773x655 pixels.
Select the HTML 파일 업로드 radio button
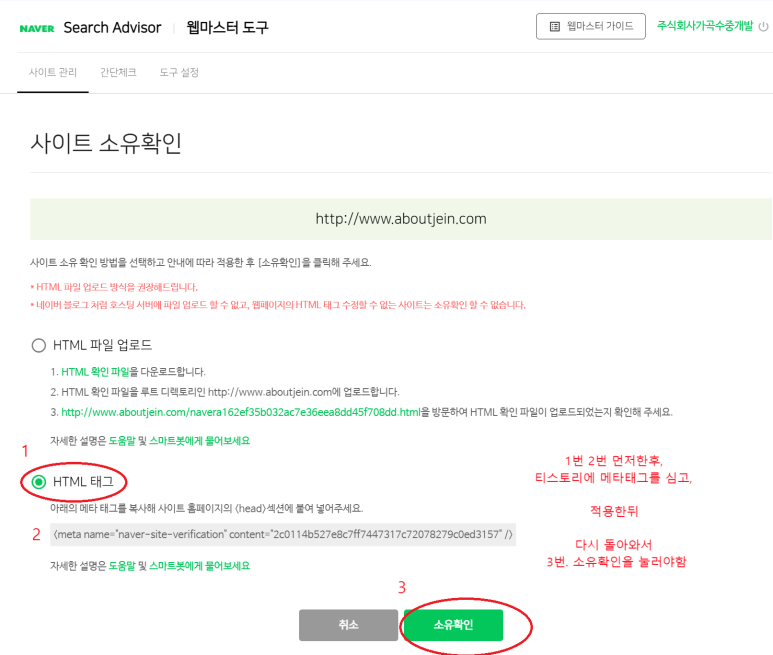pyautogui.click(x=38, y=345)
